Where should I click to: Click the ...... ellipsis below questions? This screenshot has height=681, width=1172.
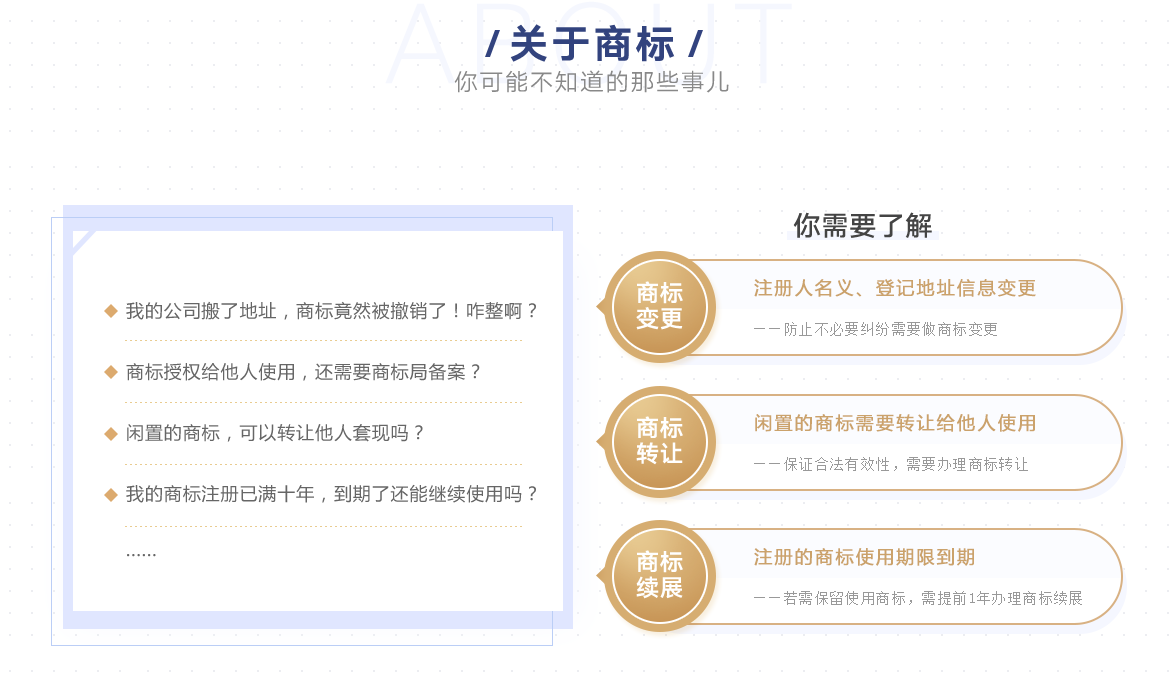[141, 552]
